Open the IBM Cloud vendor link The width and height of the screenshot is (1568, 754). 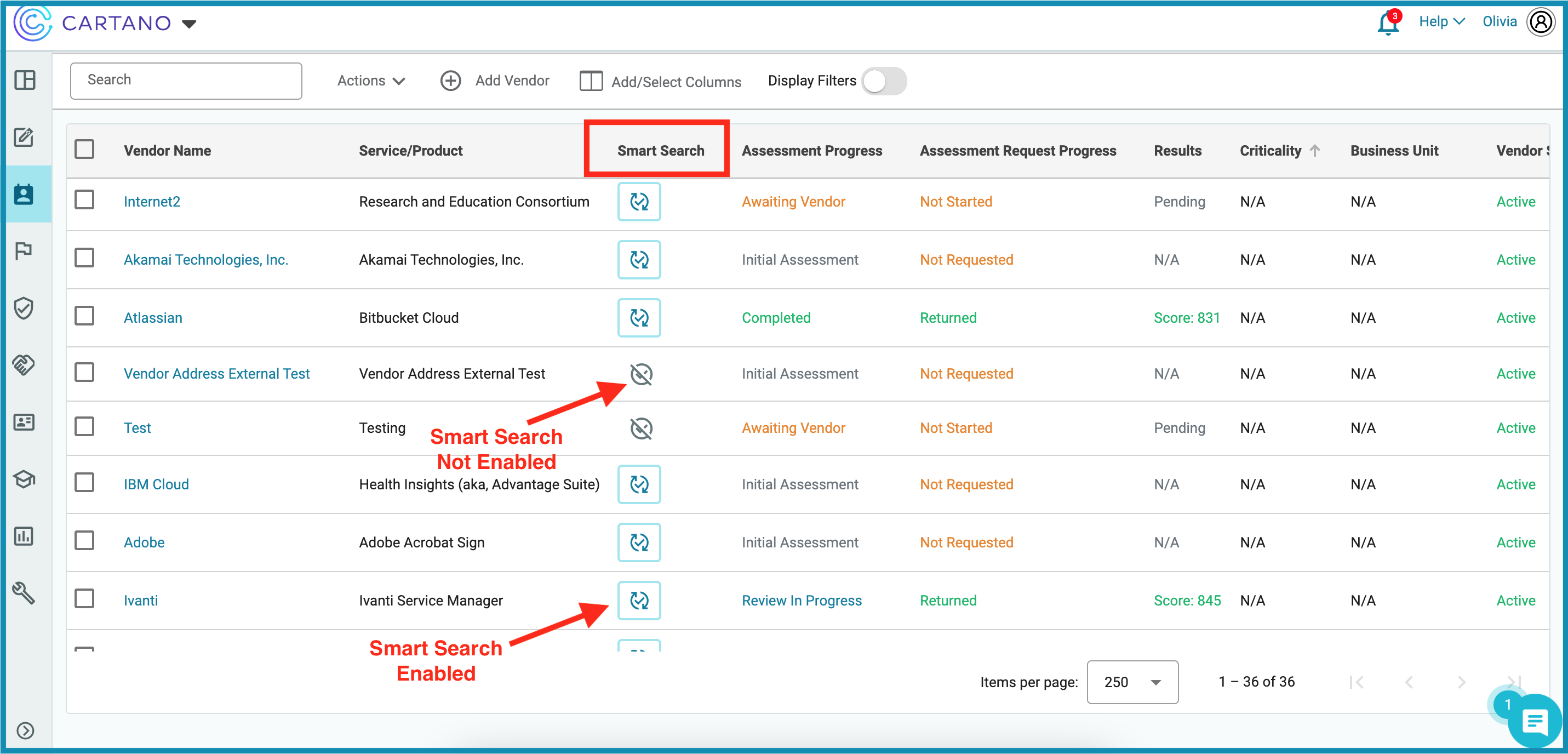coord(156,484)
